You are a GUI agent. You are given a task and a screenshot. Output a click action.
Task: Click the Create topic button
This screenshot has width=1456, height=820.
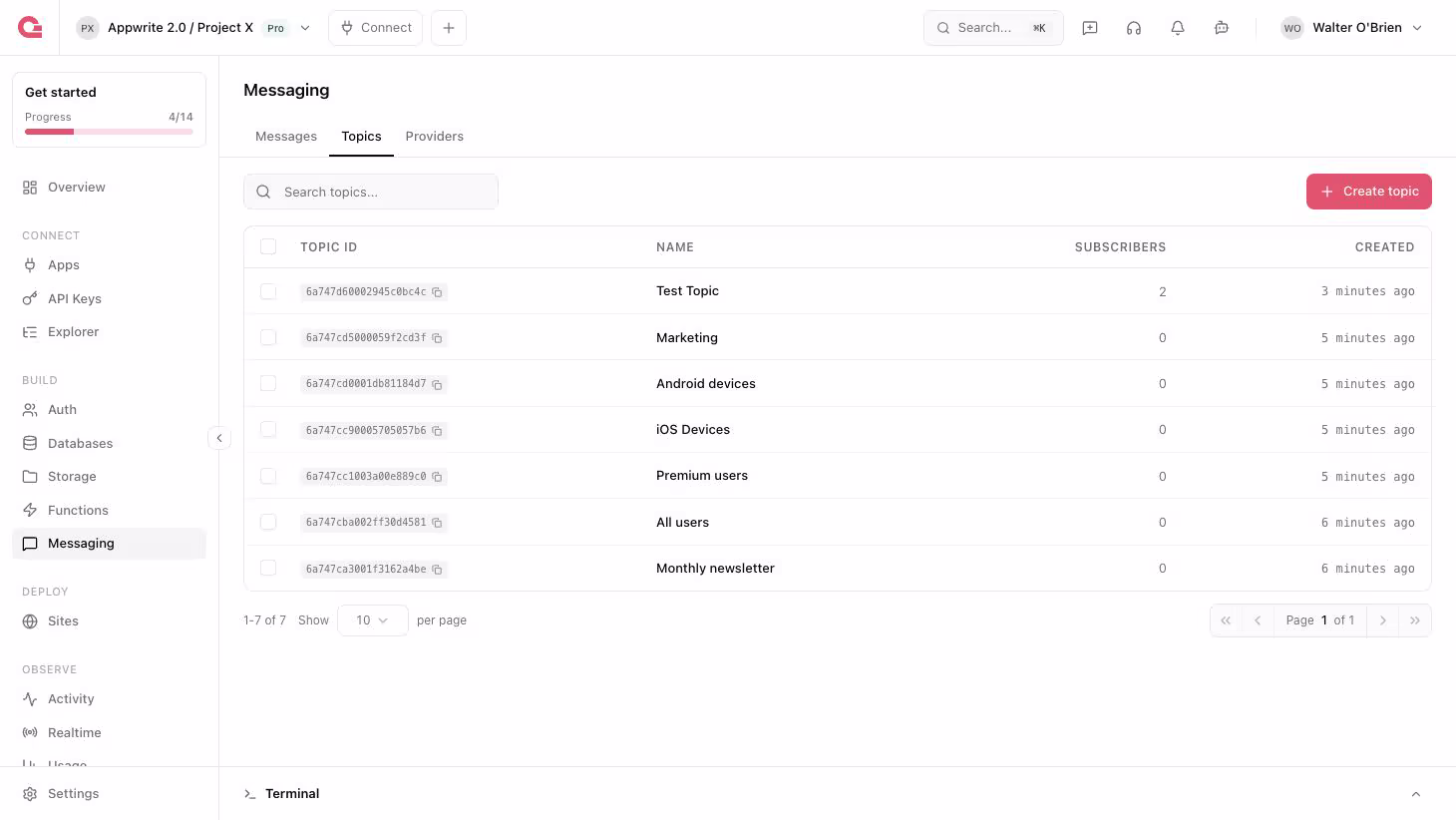[x=1369, y=192]
